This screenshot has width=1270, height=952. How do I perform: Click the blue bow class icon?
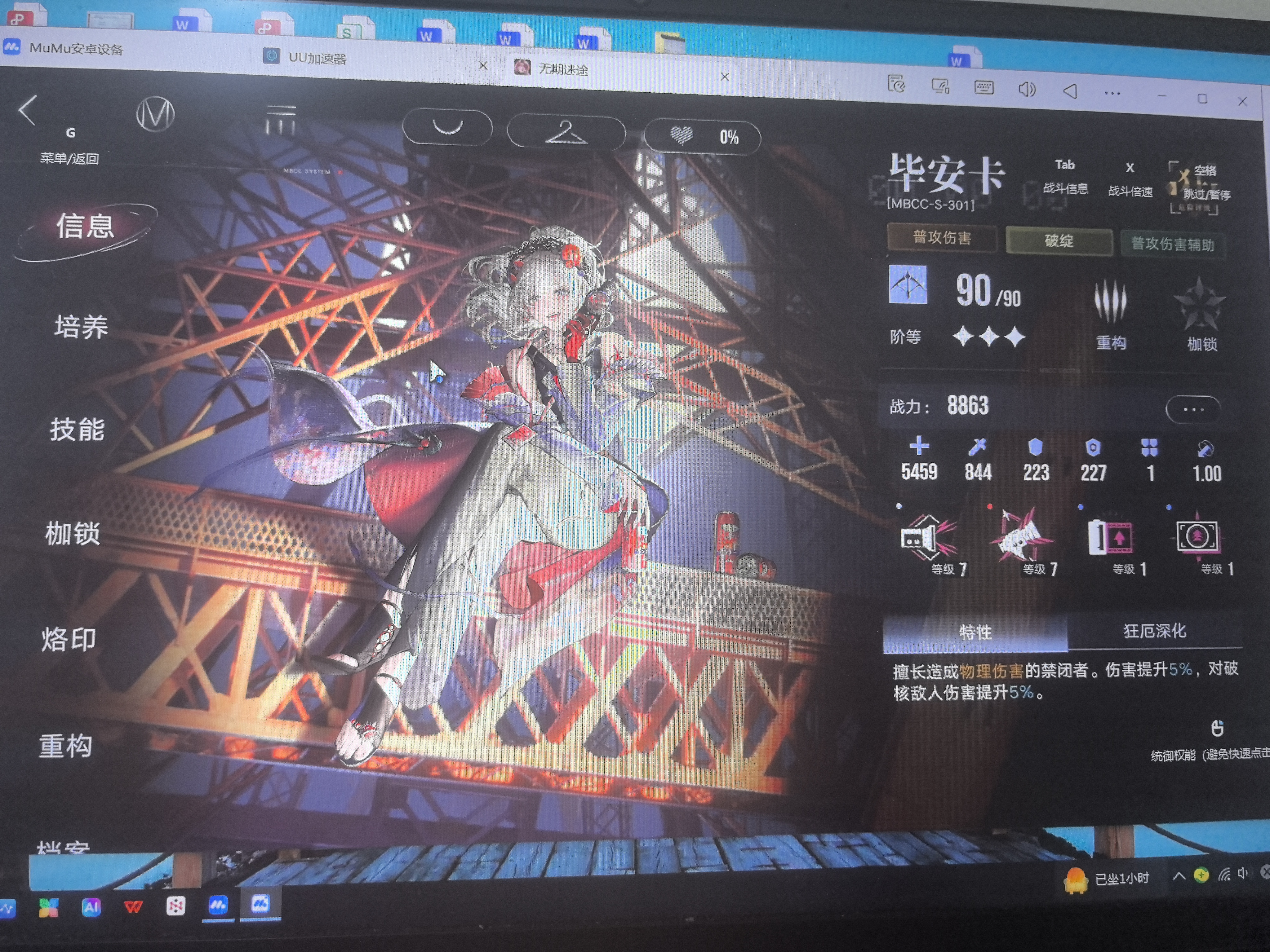908,284
